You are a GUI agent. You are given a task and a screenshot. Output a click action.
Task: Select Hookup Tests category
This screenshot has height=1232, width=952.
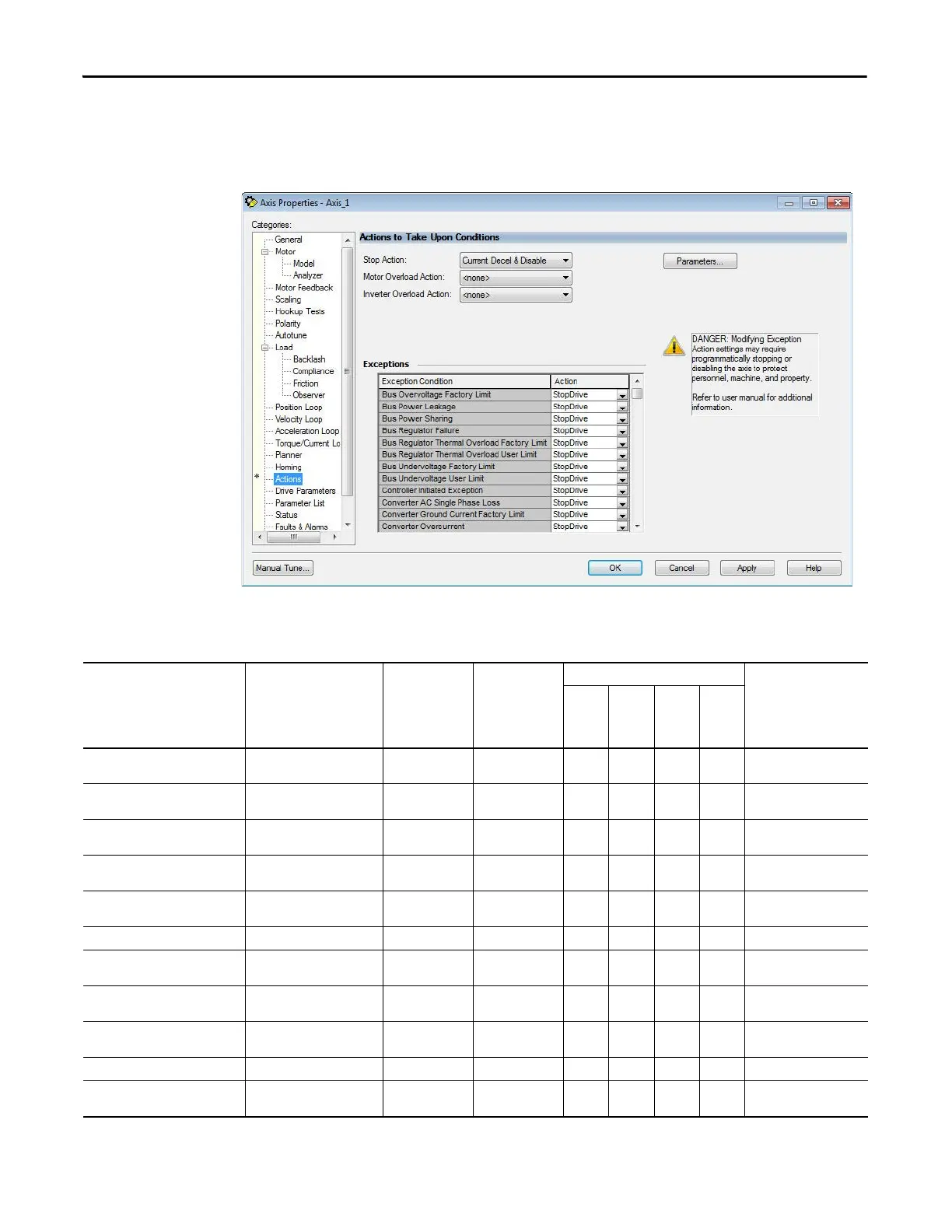point(300,311)
